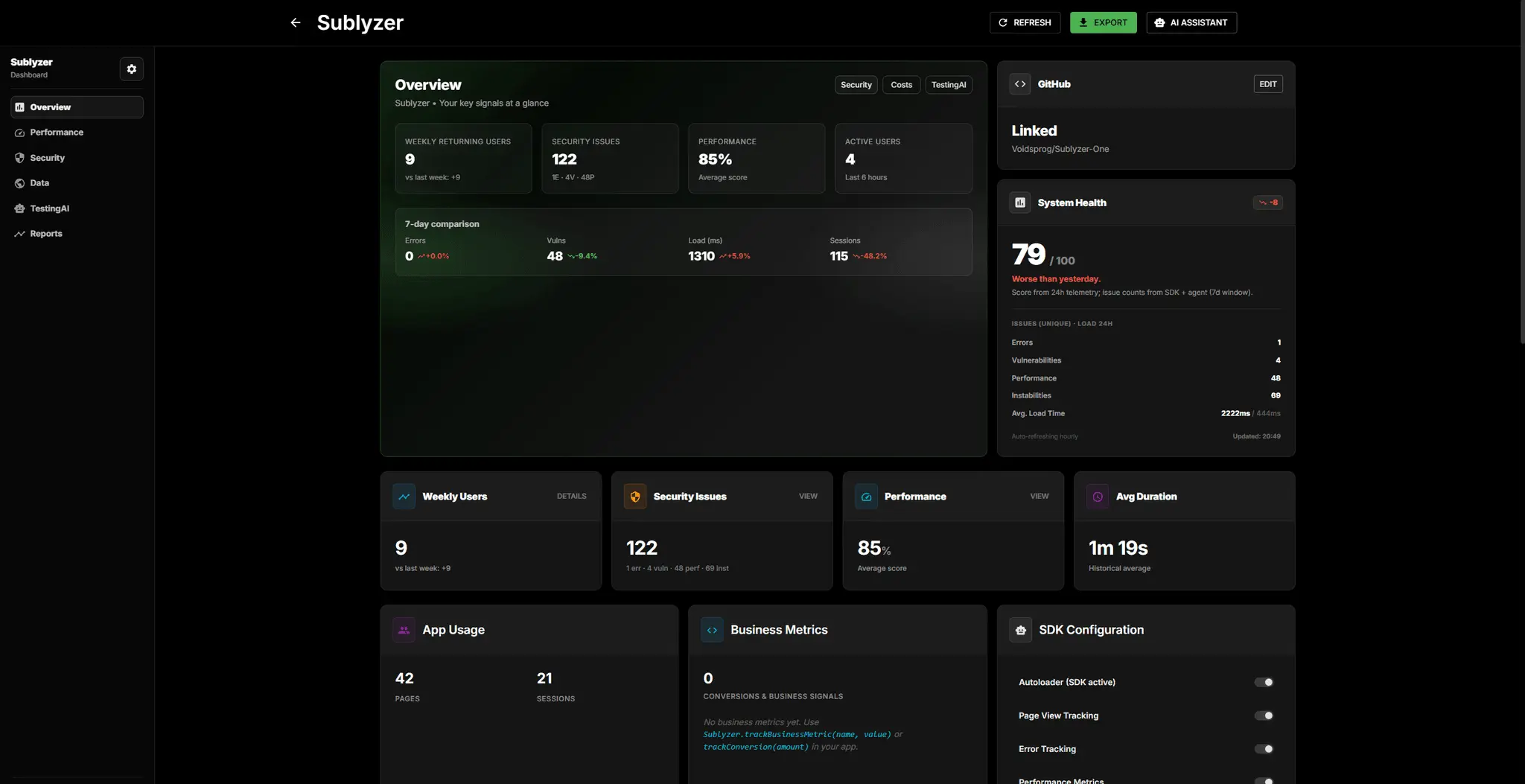Screen dimensions: 1525x784
Task: Open settings gear in sidebar header
Action: pos(132,69)
